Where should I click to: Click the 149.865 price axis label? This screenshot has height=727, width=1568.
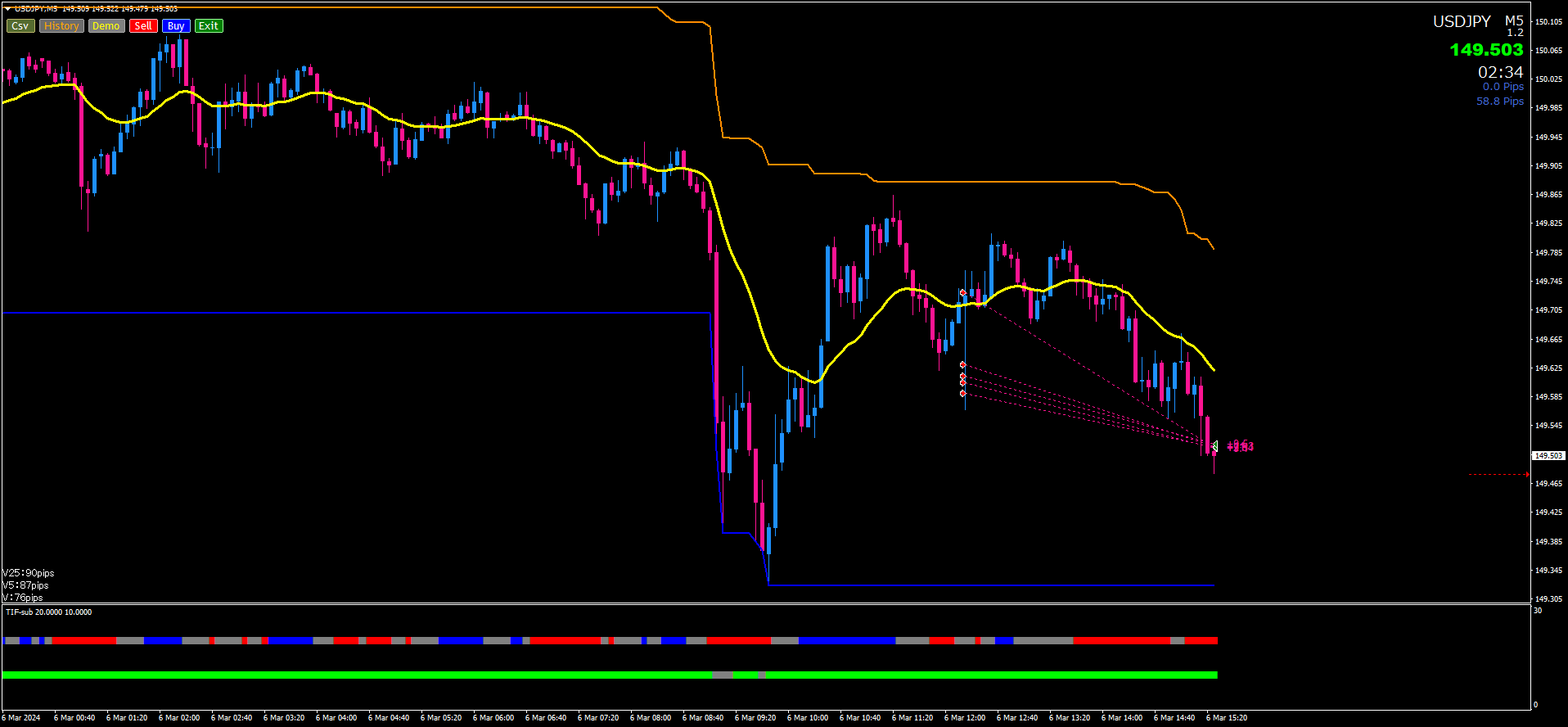pyautogui.click(x=1549, y=195)
